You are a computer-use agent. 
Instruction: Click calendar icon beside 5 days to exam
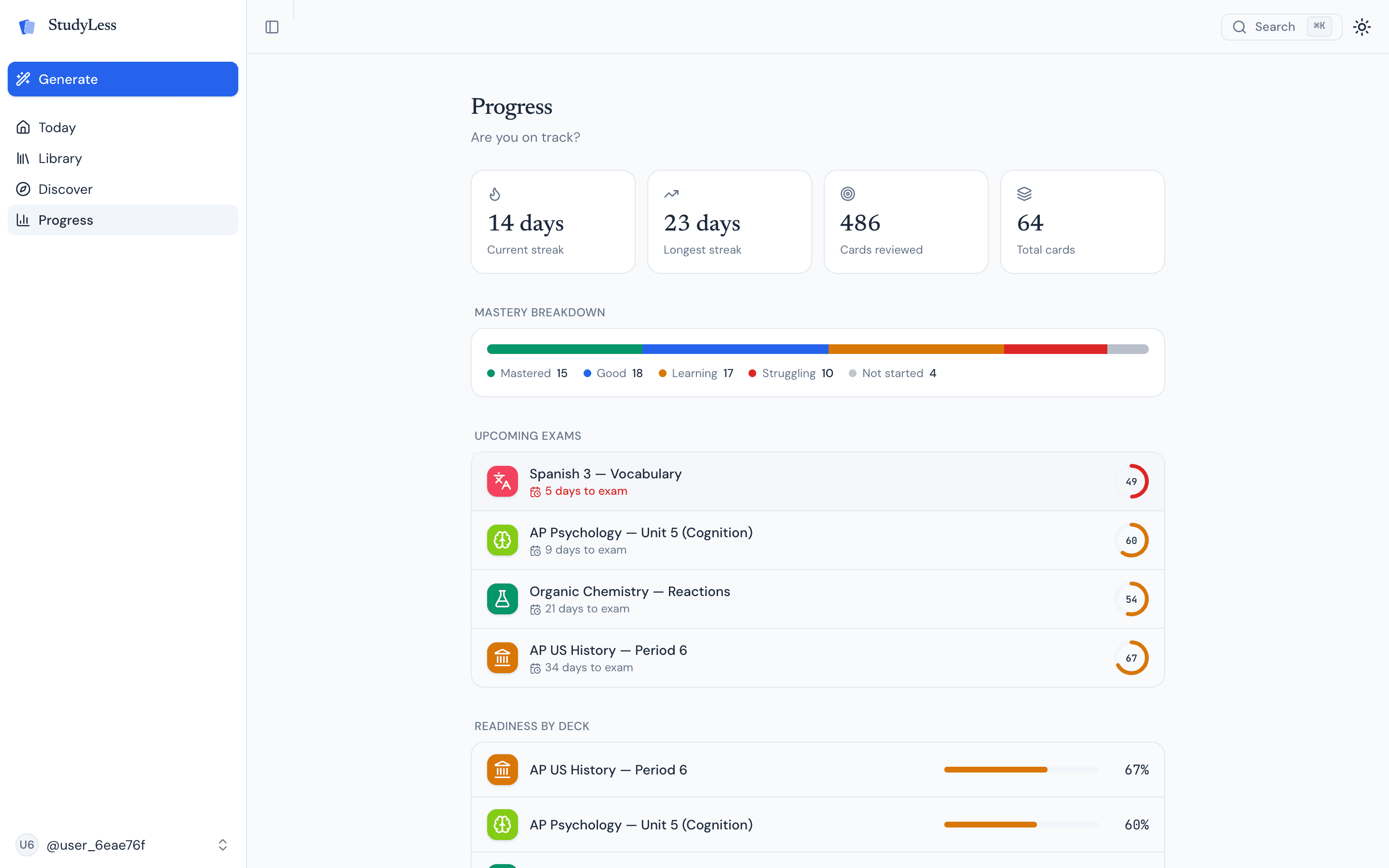click(535, 492)
